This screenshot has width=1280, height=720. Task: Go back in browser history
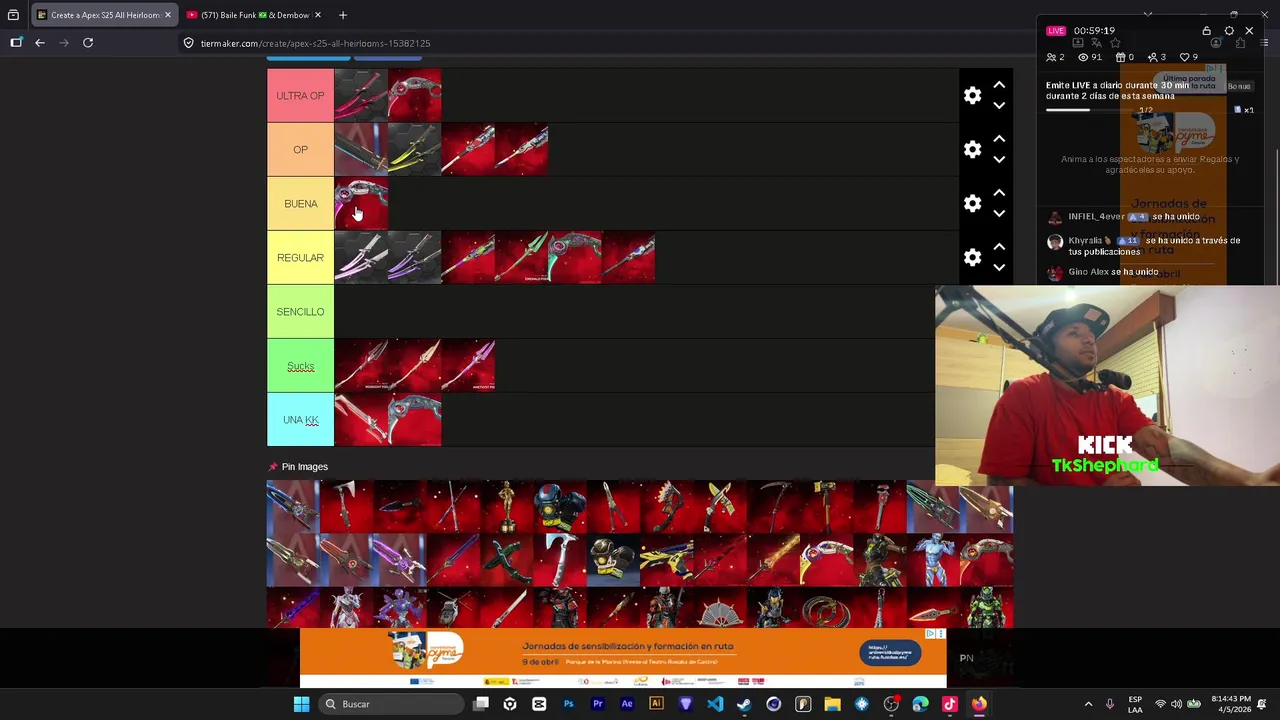pos(40,43)
